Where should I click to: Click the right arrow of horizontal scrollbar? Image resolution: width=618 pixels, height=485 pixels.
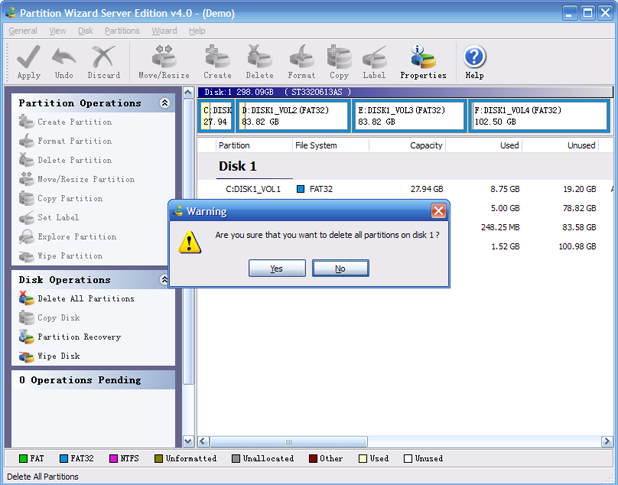607,441
